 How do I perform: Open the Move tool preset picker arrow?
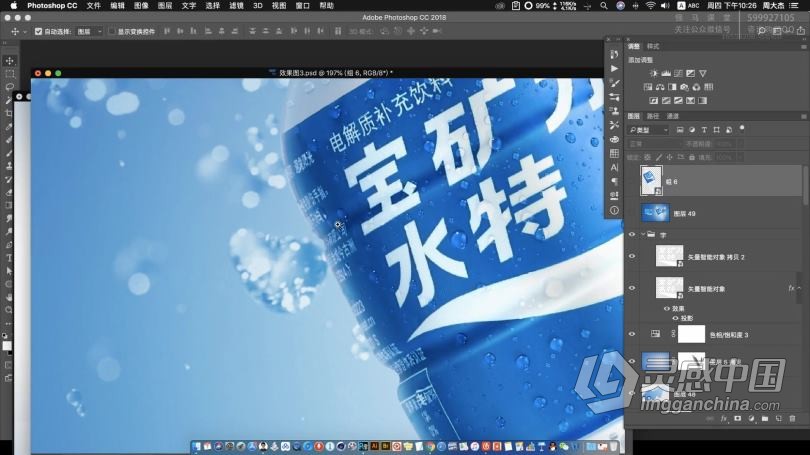tap(24, 32)
